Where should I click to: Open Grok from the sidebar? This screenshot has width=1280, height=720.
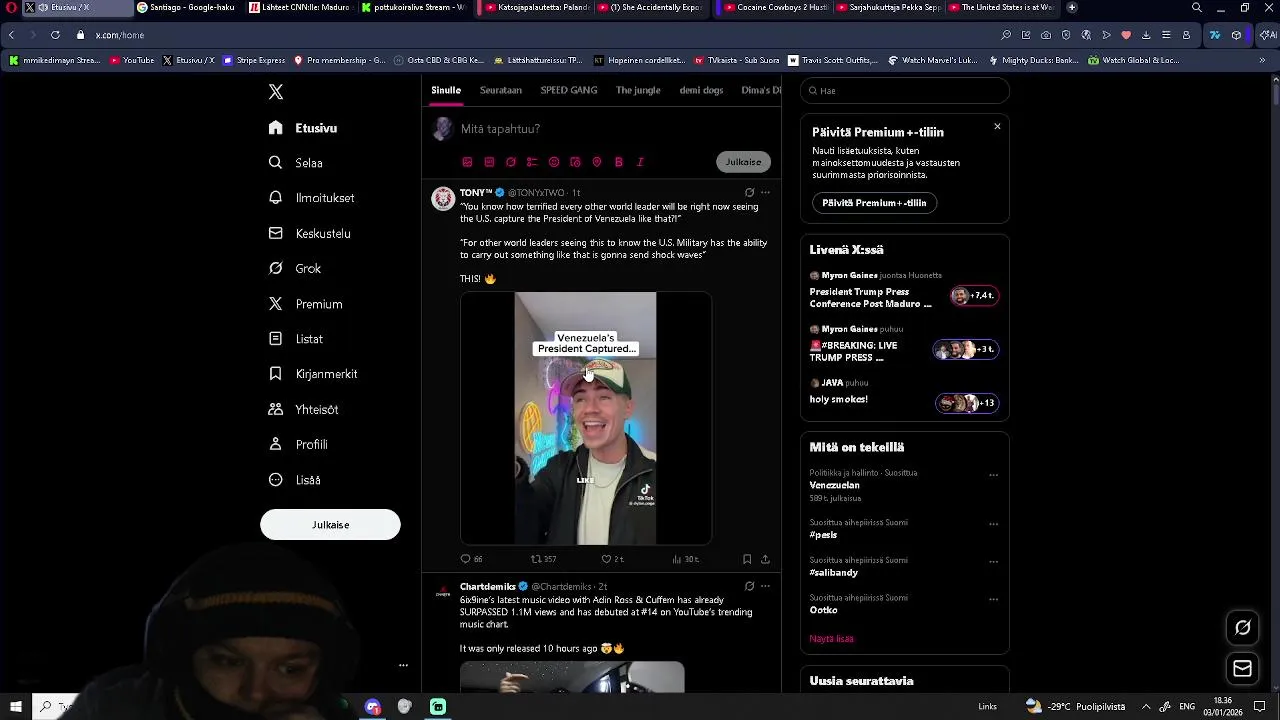(295, 268)
